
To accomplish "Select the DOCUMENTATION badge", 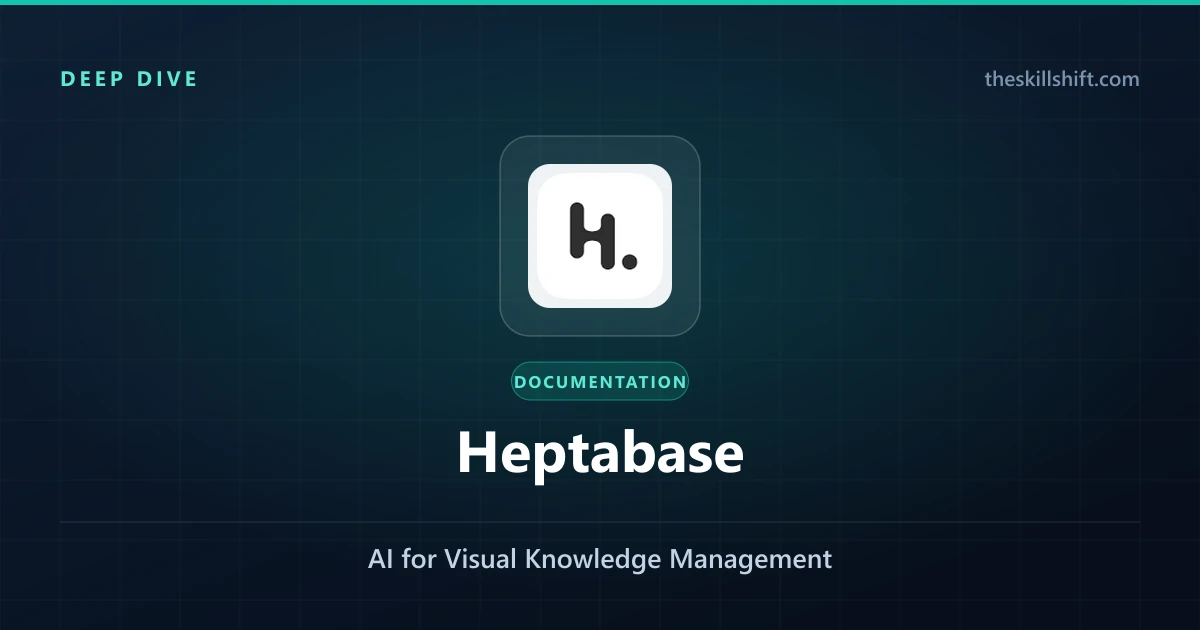I will (x=600, y=381).
